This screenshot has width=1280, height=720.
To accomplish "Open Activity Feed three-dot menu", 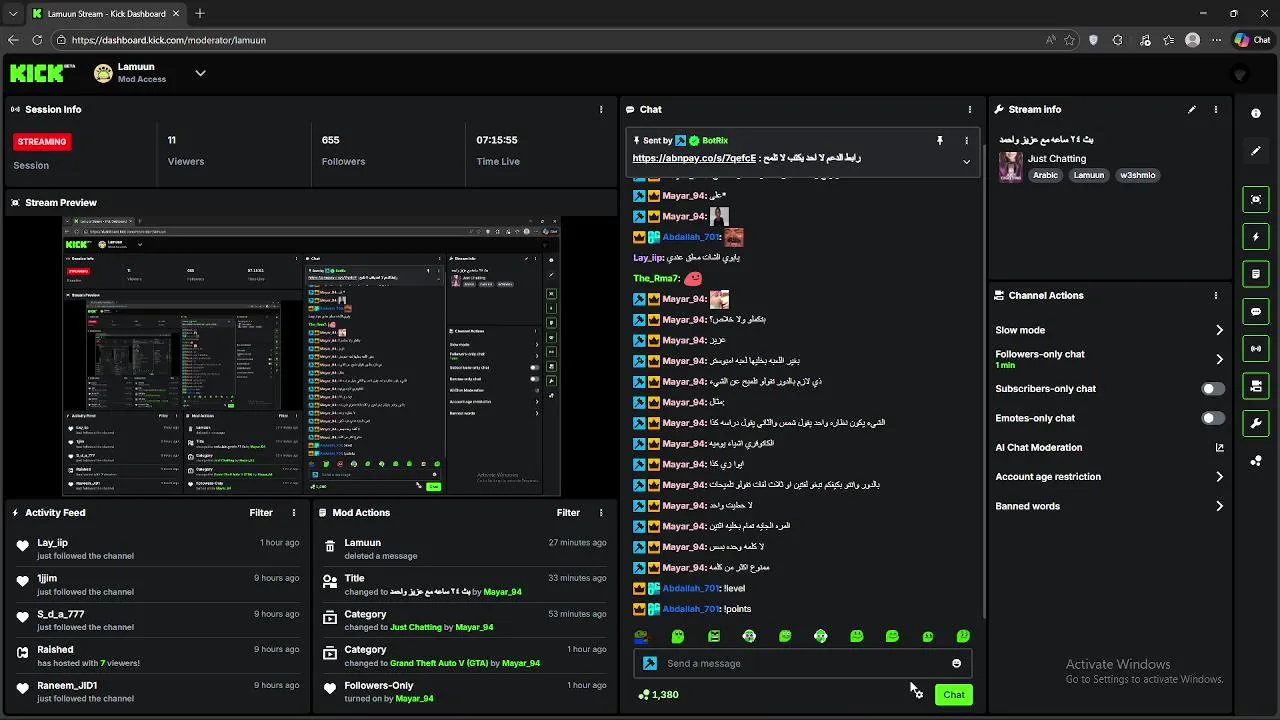I will [x=294, y=513].
